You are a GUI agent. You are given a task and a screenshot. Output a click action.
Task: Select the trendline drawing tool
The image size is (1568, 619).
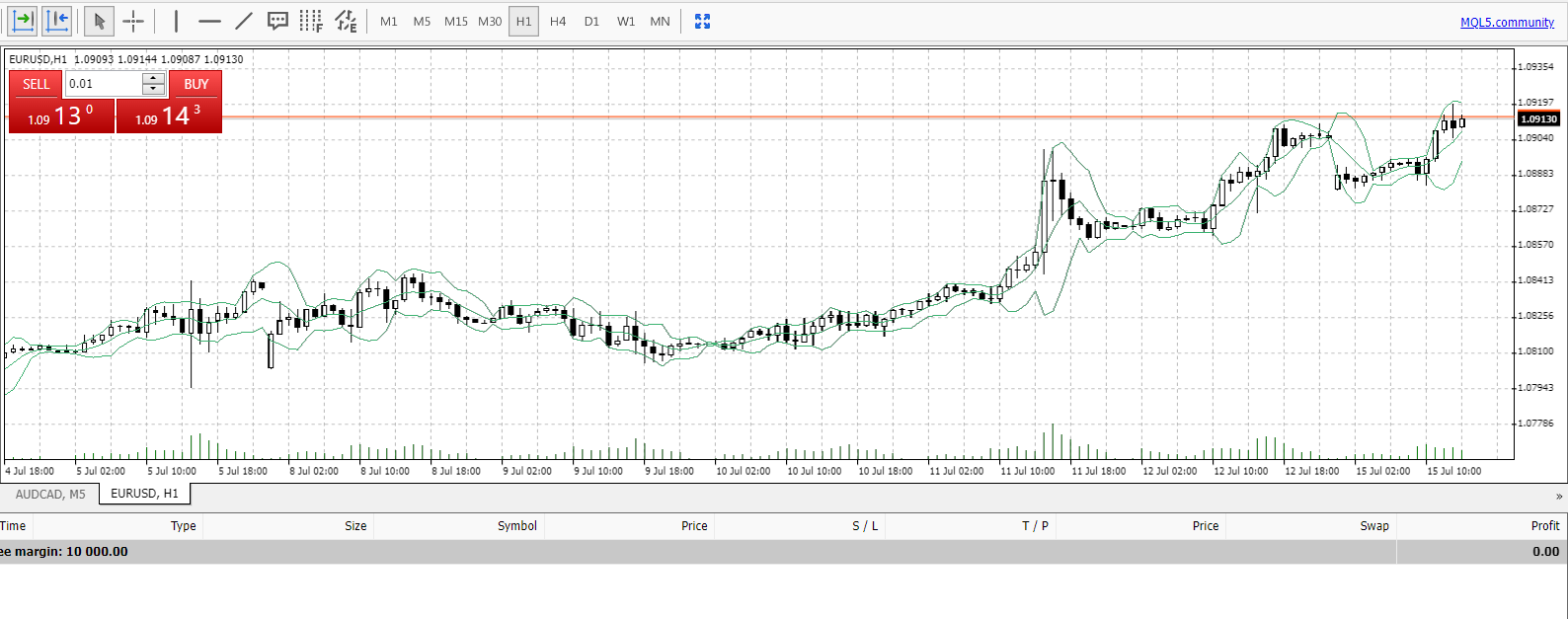[244, 21]
